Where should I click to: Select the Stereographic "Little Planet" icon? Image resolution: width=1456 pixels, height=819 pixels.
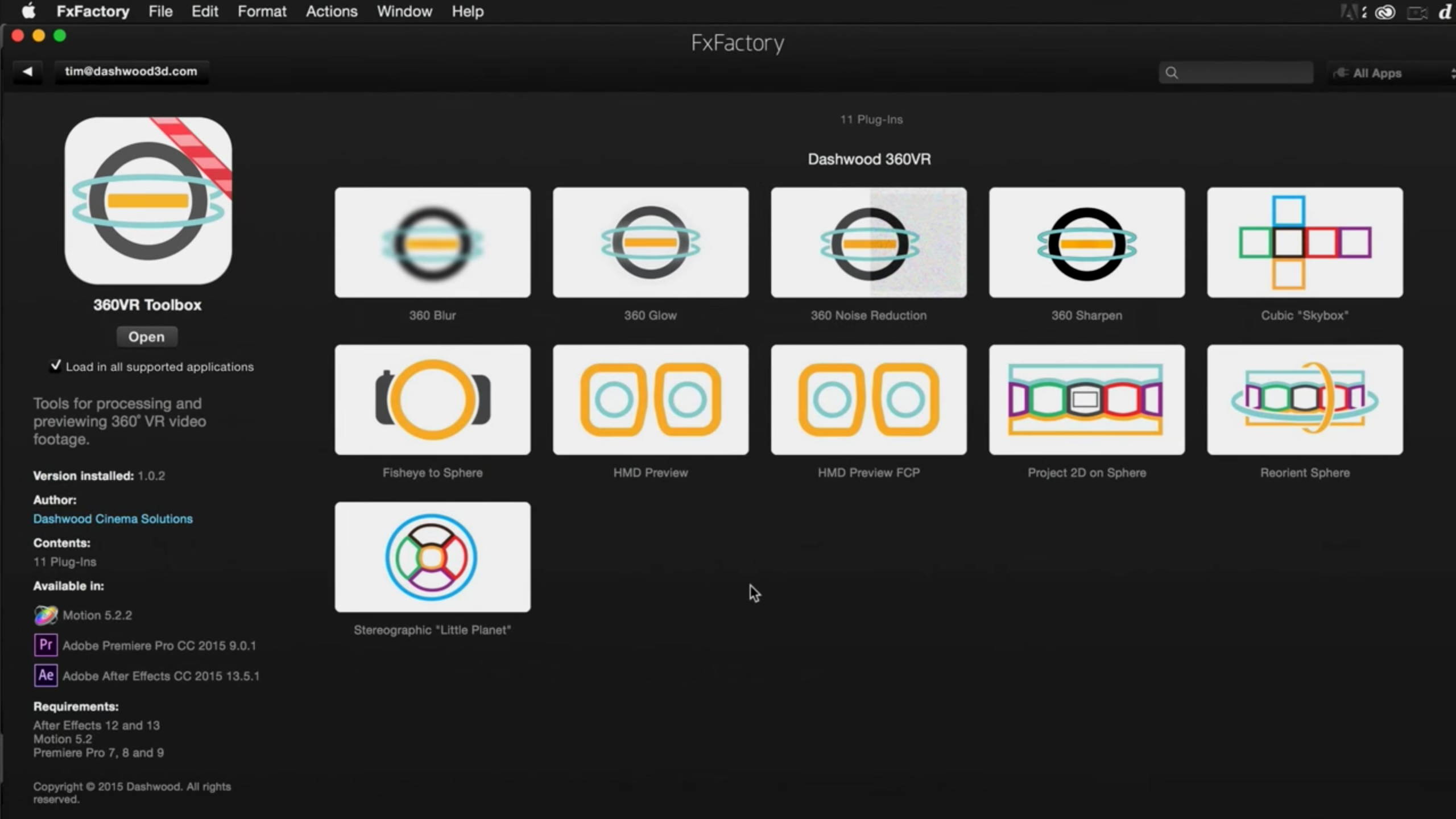click(432, 557)
